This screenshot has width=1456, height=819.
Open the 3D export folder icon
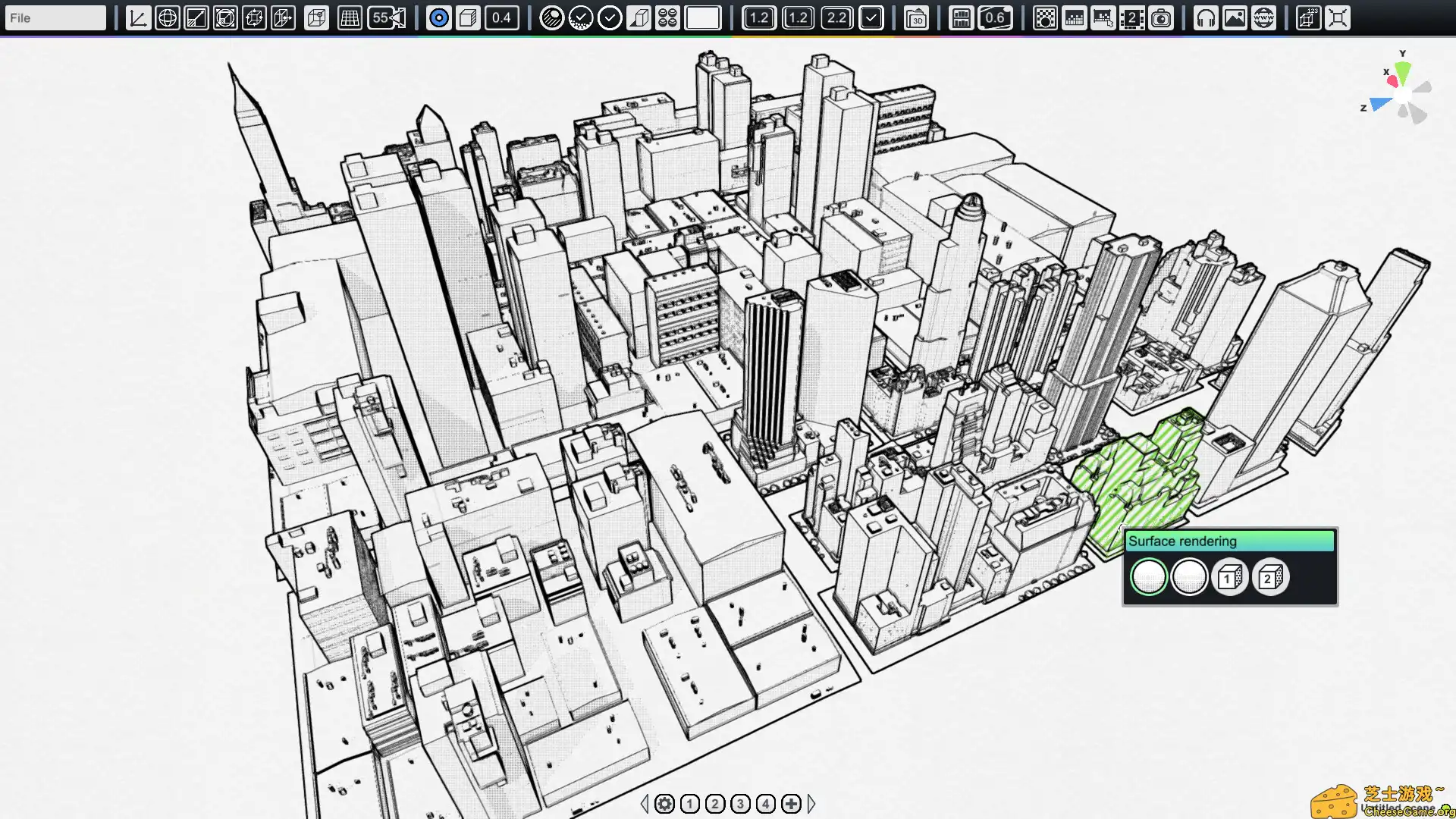(x=916, y=17)
